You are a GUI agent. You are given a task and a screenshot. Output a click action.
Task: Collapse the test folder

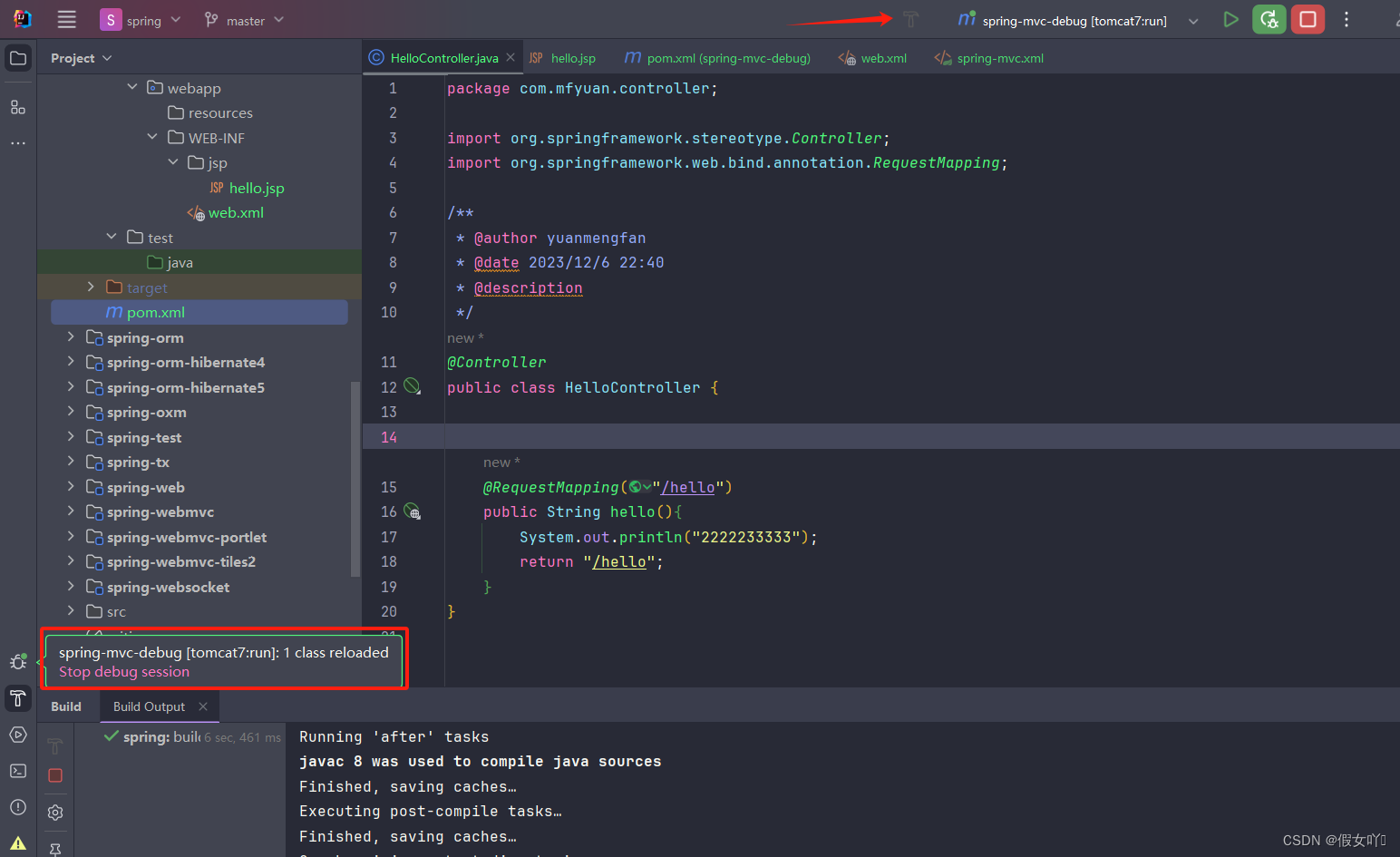[112, 237]
